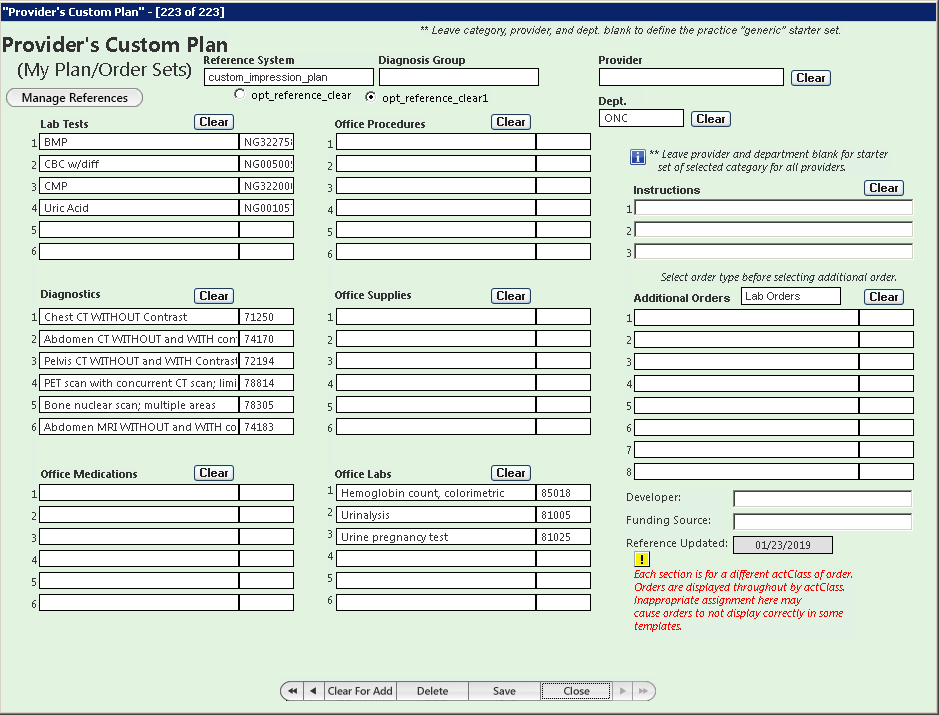Image resolution: width=939 pixels, height=715 pixels.
Task: Select Bone nuclear scan; multiple areas
Action: point(139,405)
